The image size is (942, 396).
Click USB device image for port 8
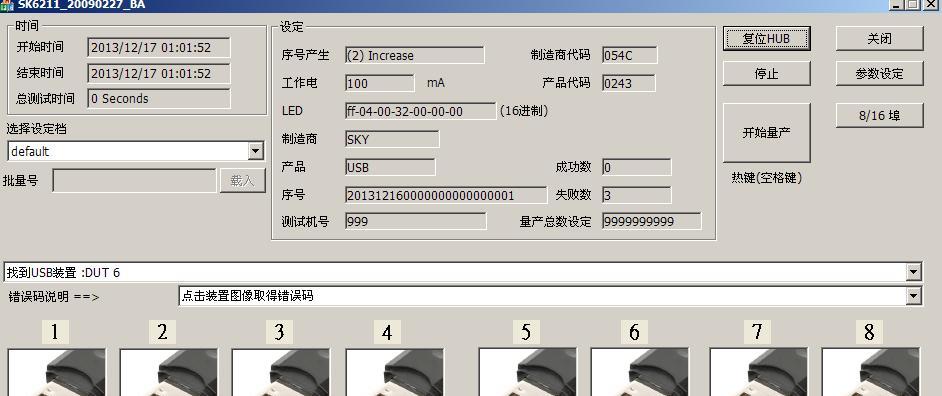click(871, 372)
